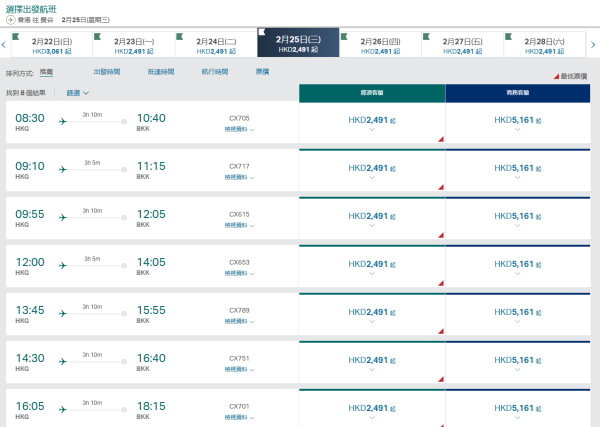The width and height of the screenshot is (600, 427).
Task: Sort results by 抵達時間
Action: point(160,72)
